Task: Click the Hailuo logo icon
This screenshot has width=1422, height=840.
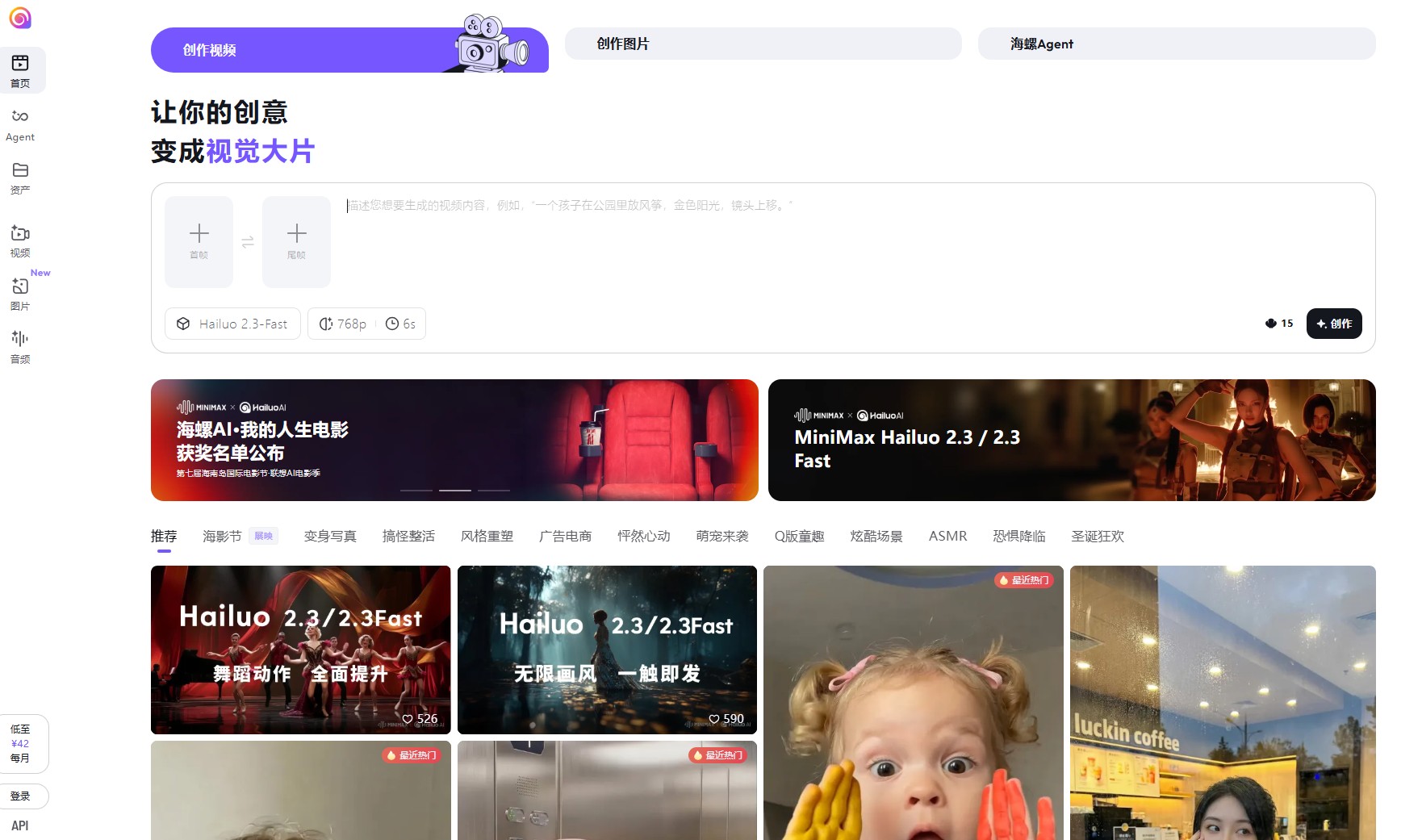Action: pyautogui.click(x=20, y=18)
